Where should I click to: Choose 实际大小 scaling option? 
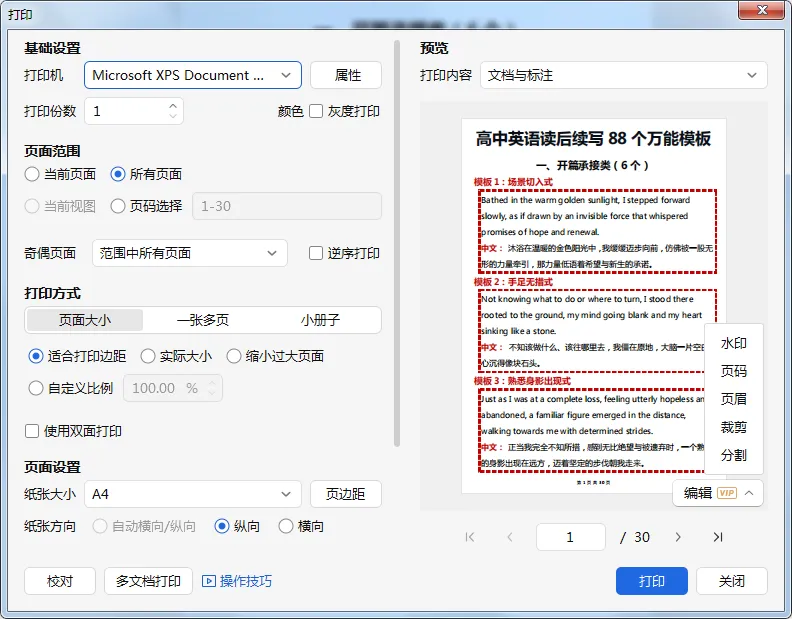pos(147,356)
